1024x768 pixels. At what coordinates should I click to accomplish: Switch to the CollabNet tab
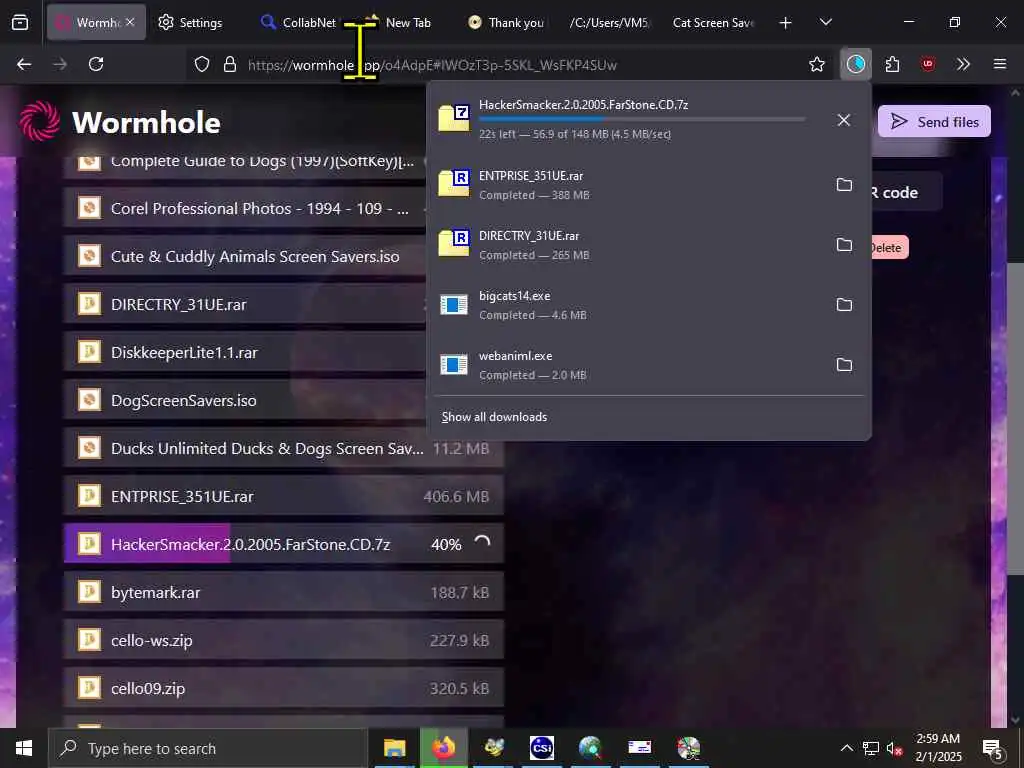coord(299,23)
